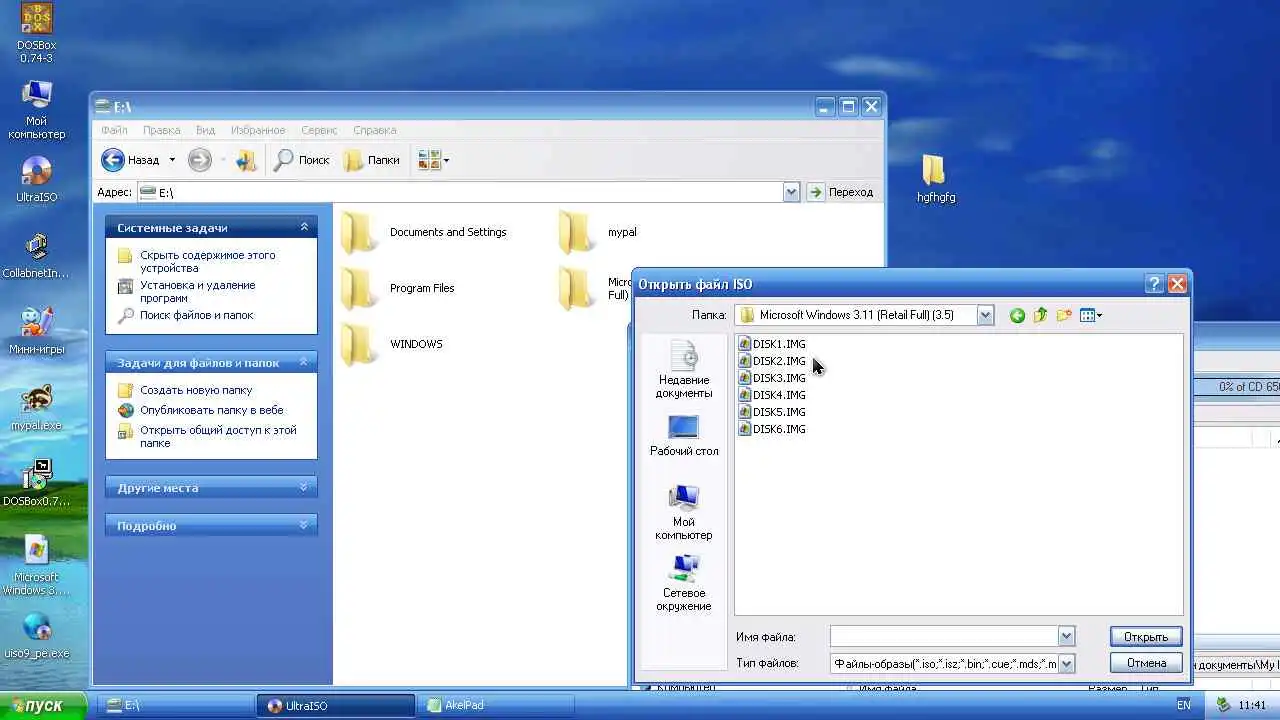Open the Папка folder dropdown in the dialog
The image size is (1280, 720).
pos(985,315)
